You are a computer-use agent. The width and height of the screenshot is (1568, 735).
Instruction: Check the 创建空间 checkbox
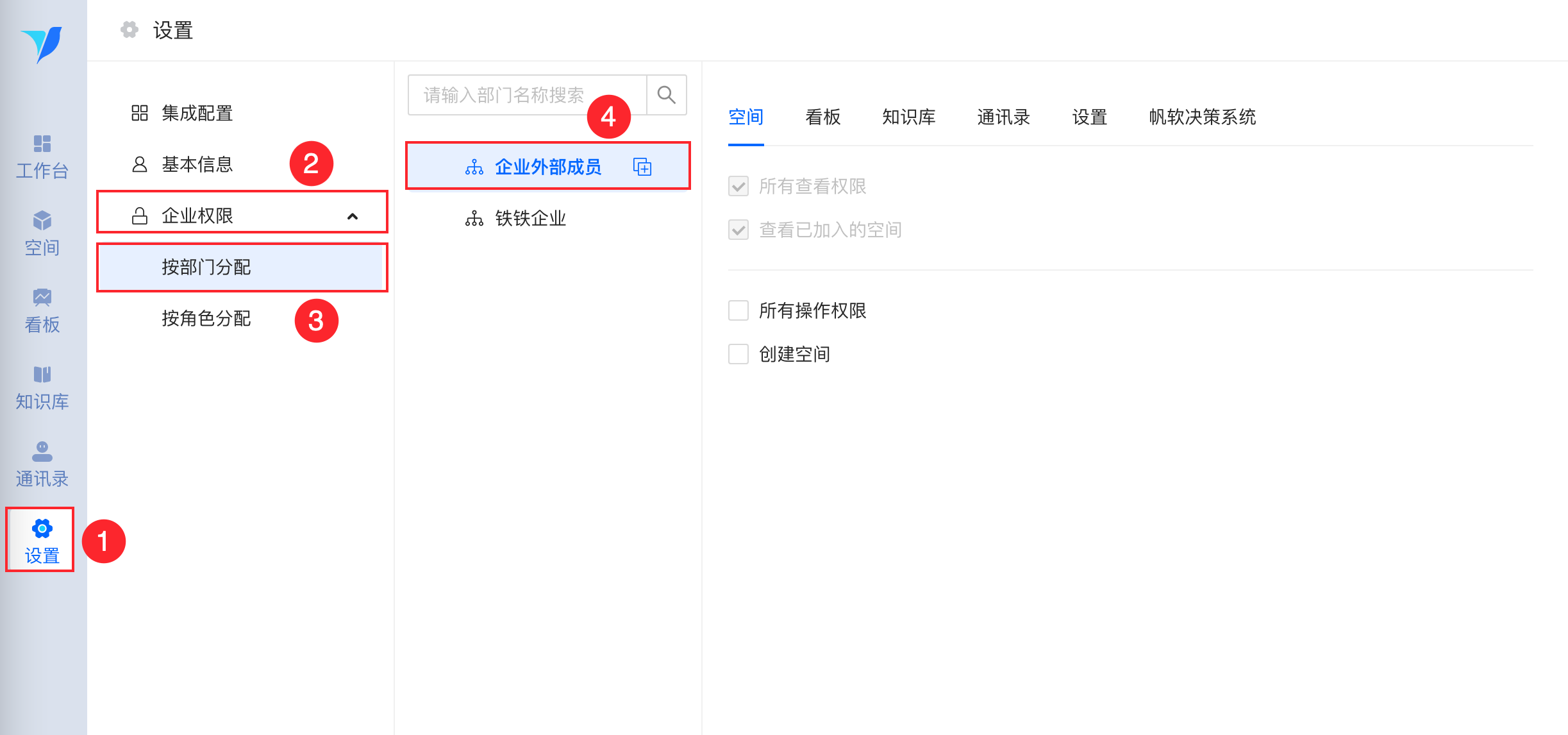click(738, 354)
